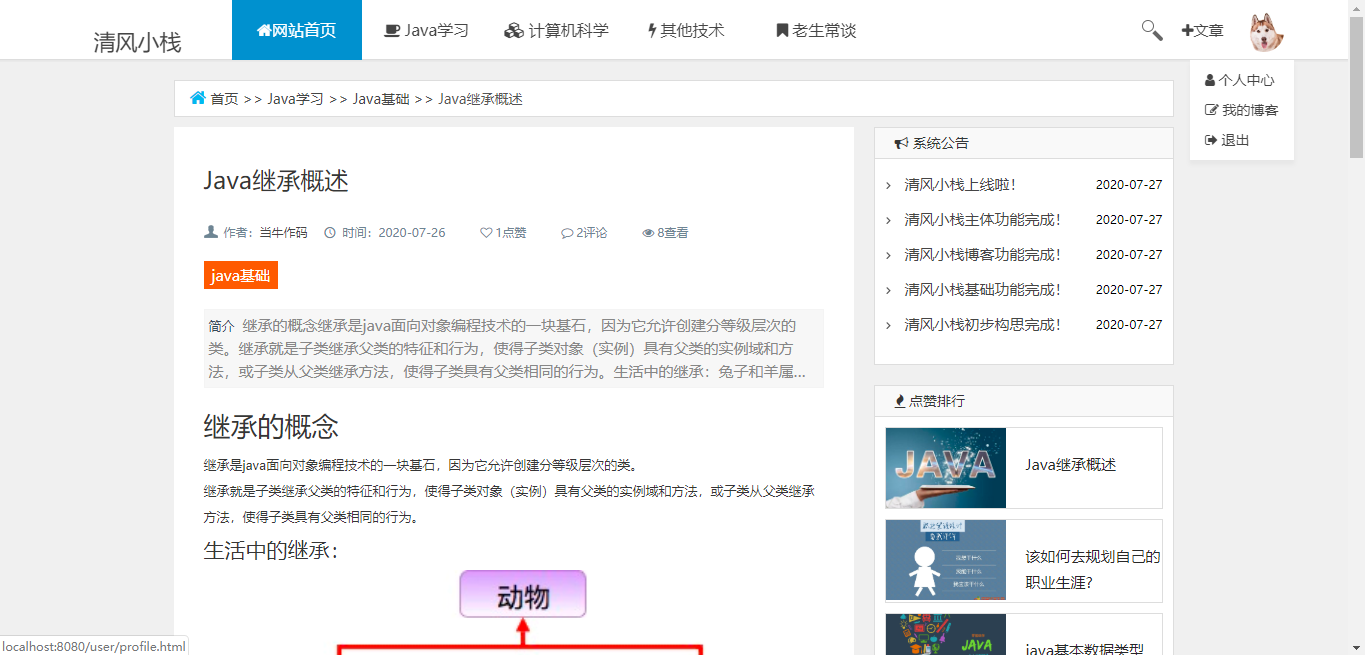Open 计算机科学 navigation menu
The height and width of the screenshot is (655, 1365).
557,30
